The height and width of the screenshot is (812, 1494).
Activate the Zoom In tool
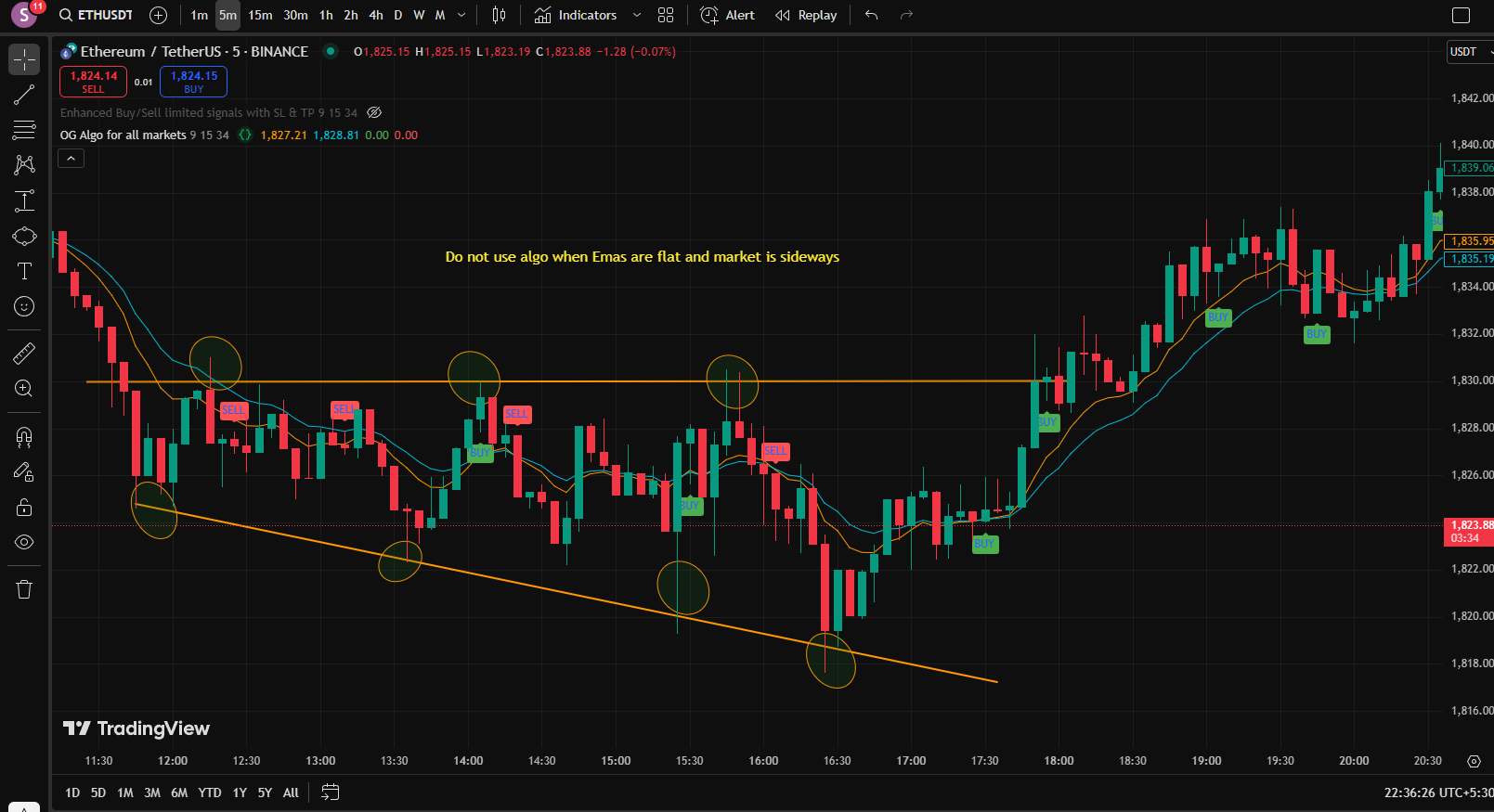click(x=24, y=388)
